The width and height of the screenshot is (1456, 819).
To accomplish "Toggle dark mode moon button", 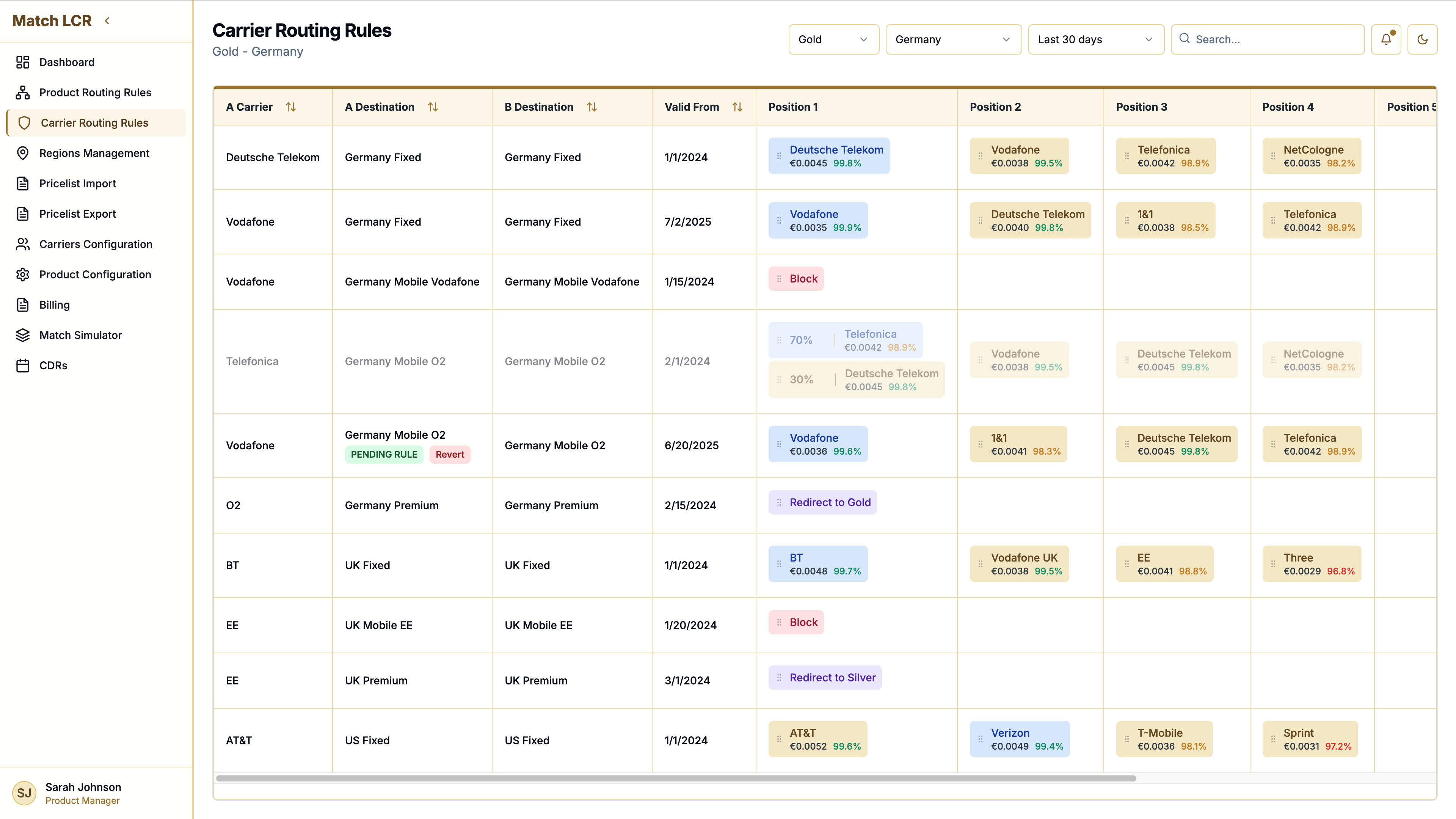I will (x=1422, y=39).
